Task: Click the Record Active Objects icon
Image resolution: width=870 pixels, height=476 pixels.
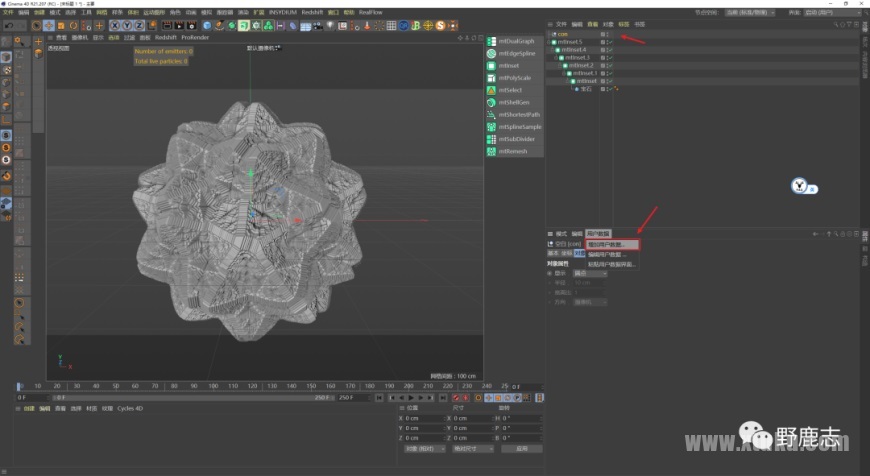Action: (x=456, y=398)
